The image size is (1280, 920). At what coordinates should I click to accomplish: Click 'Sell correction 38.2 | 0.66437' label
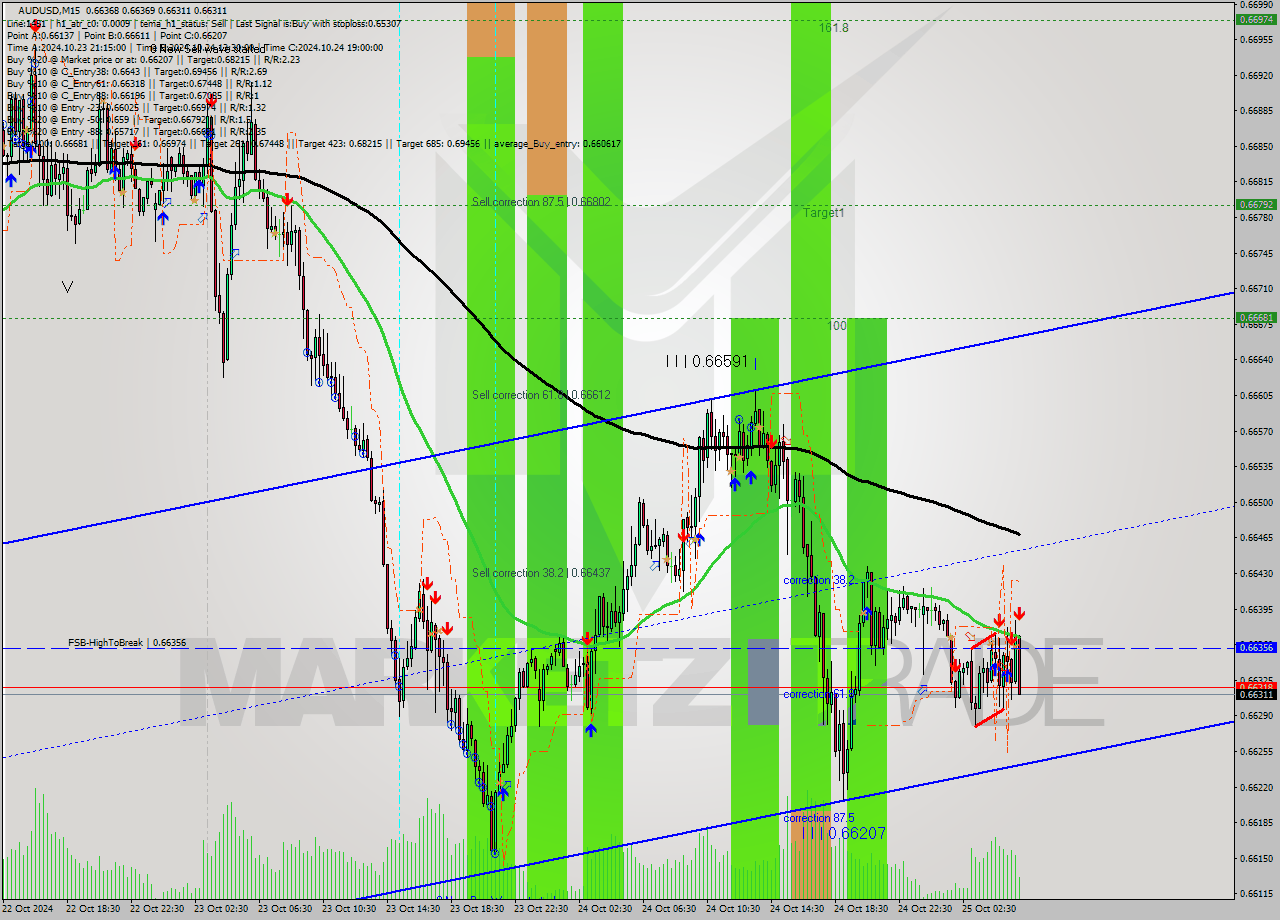point(541,573)
